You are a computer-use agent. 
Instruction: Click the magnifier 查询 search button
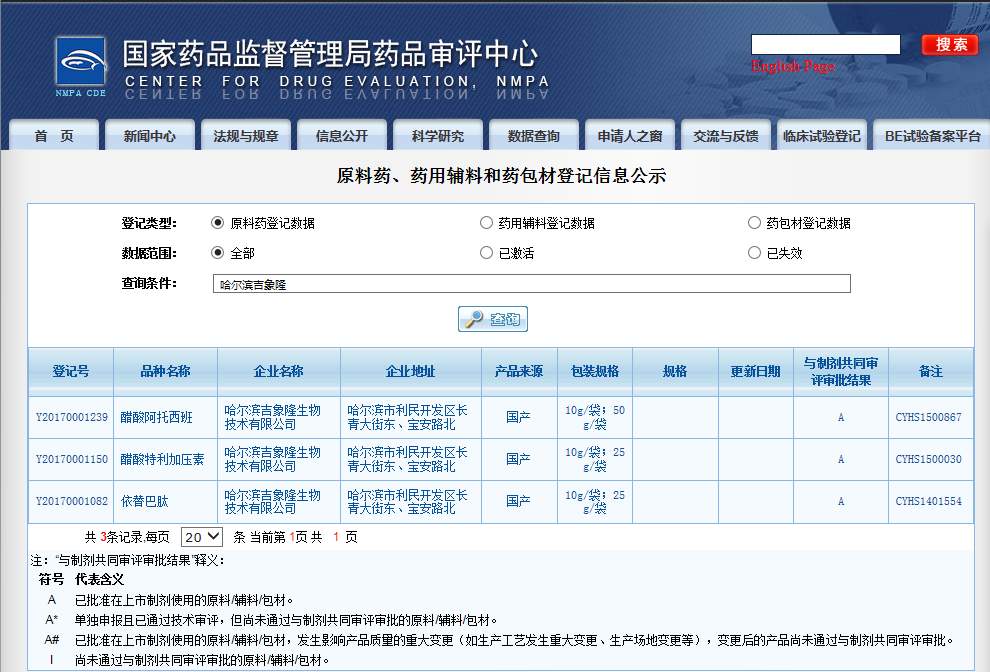point(492,319)
